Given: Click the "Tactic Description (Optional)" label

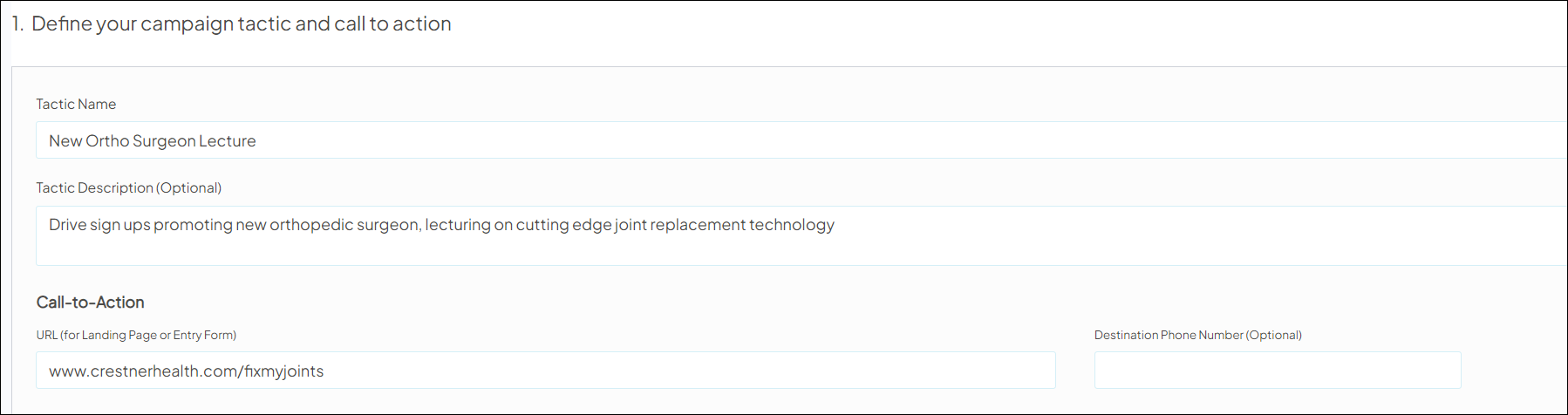Looking at the screenshot, I should point(128,187).
